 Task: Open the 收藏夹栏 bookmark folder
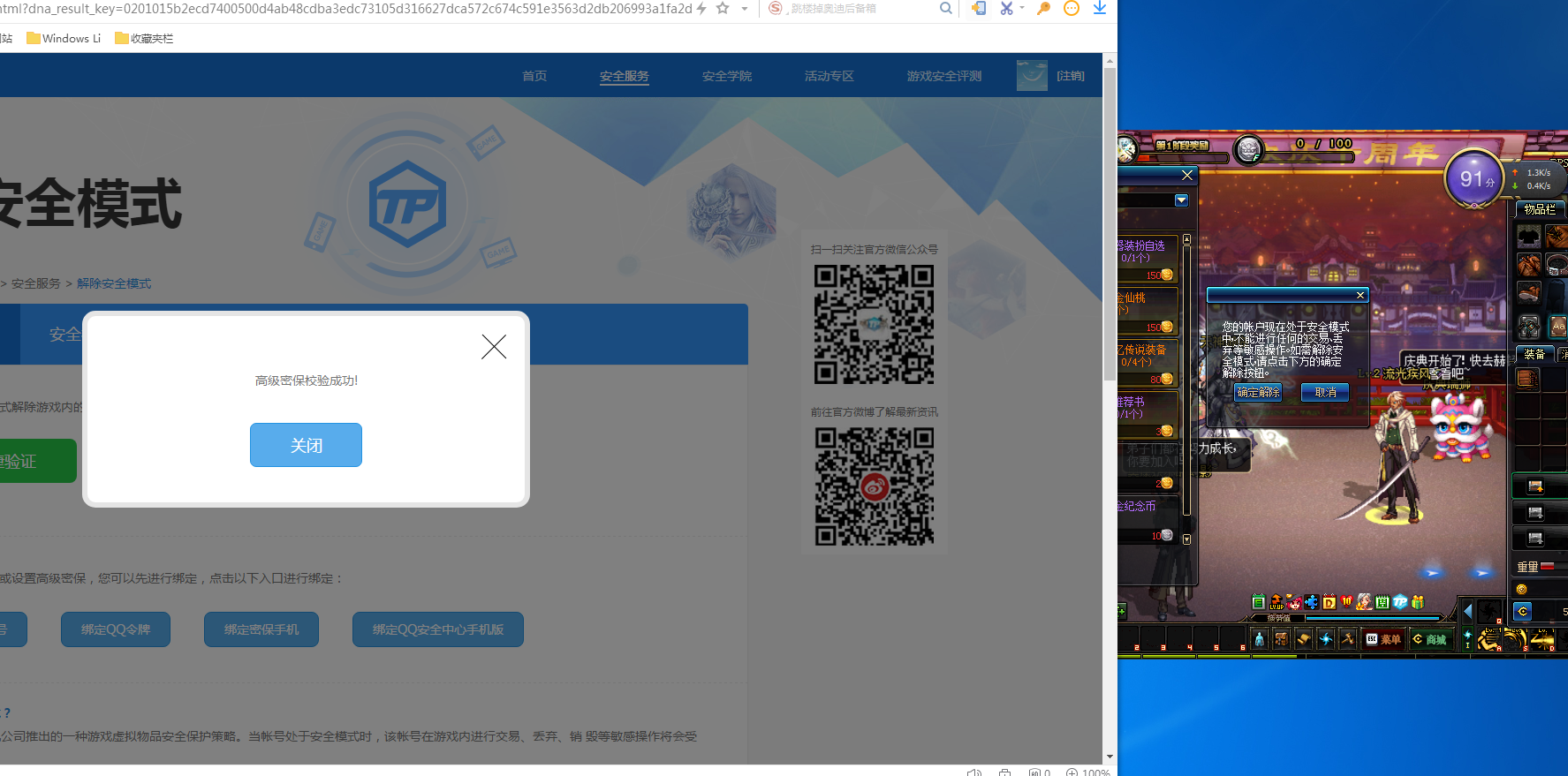click(144, 38)
